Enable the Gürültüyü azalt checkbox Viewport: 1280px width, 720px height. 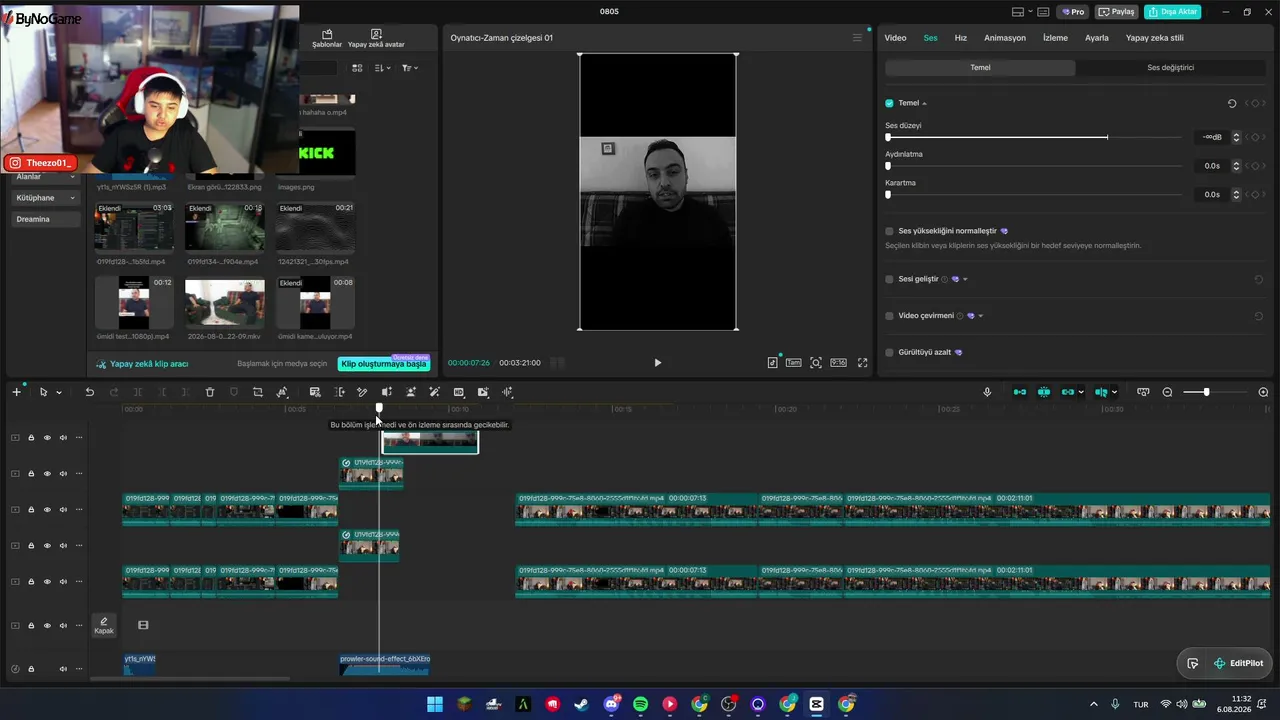(x=889, y=352)
